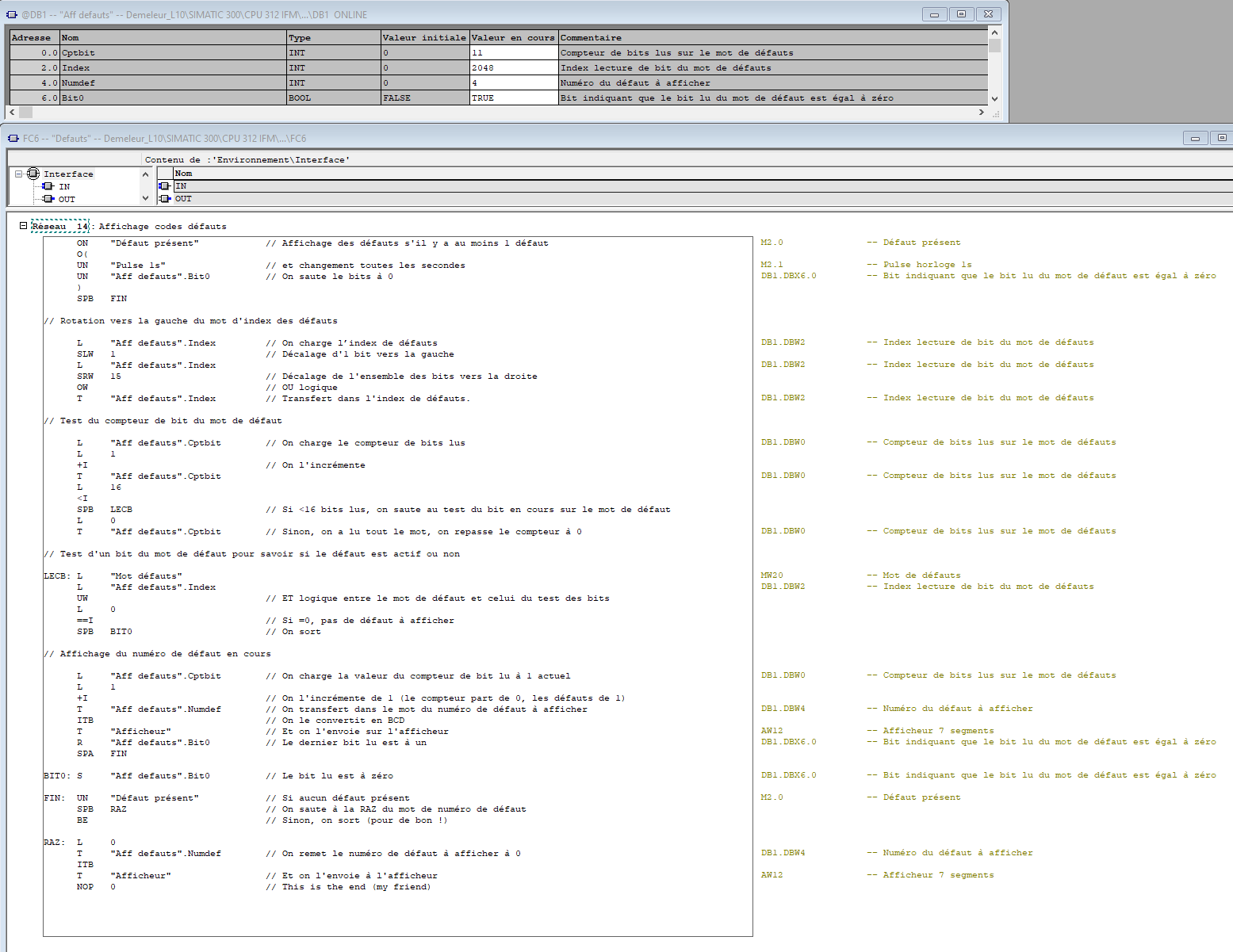Click Index current value cell showing 2048
This screenshot has height=952, width=1233.
click(514, 68)
